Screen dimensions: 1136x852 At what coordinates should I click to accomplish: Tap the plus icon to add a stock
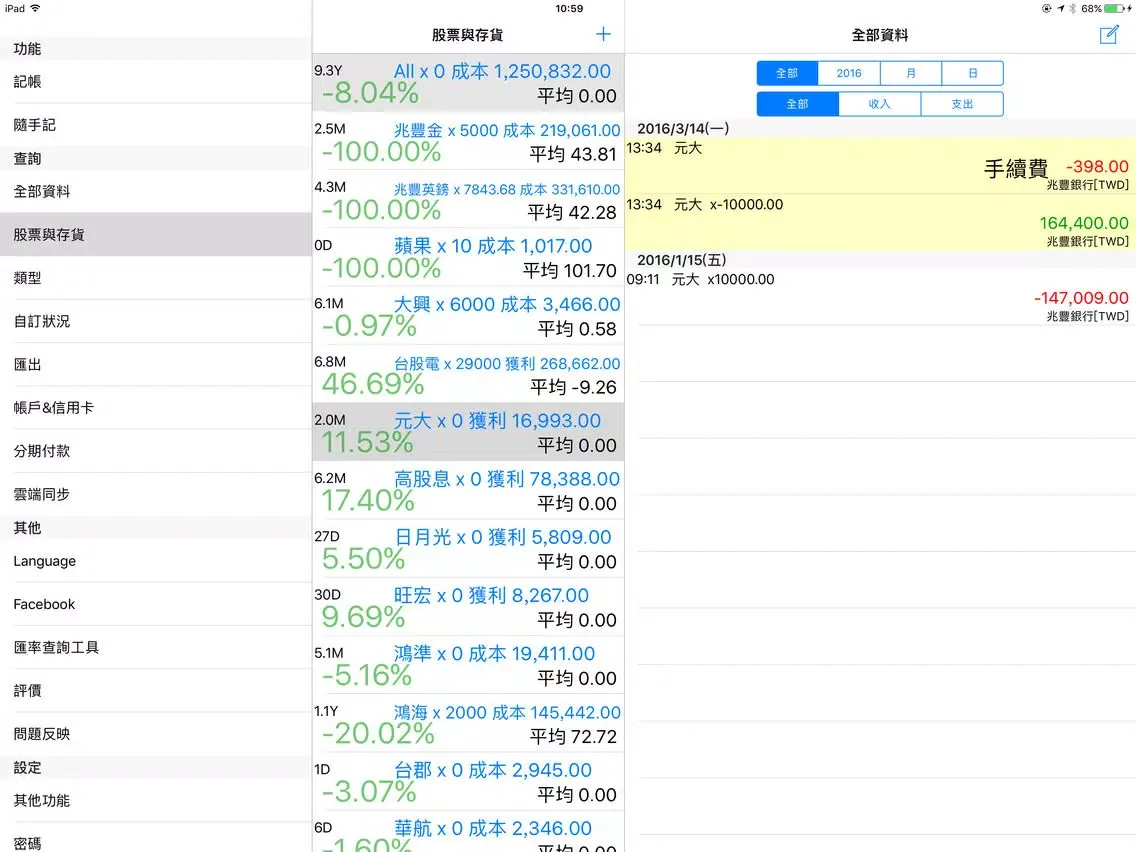click(x=603, y=34)
